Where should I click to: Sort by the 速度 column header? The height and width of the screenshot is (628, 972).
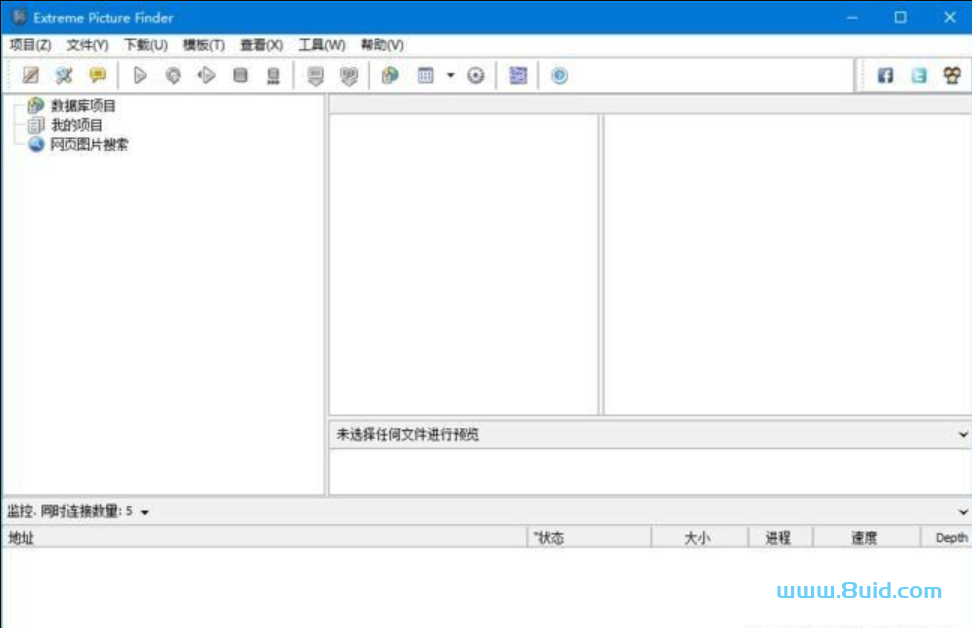click(x=867, y=537)
